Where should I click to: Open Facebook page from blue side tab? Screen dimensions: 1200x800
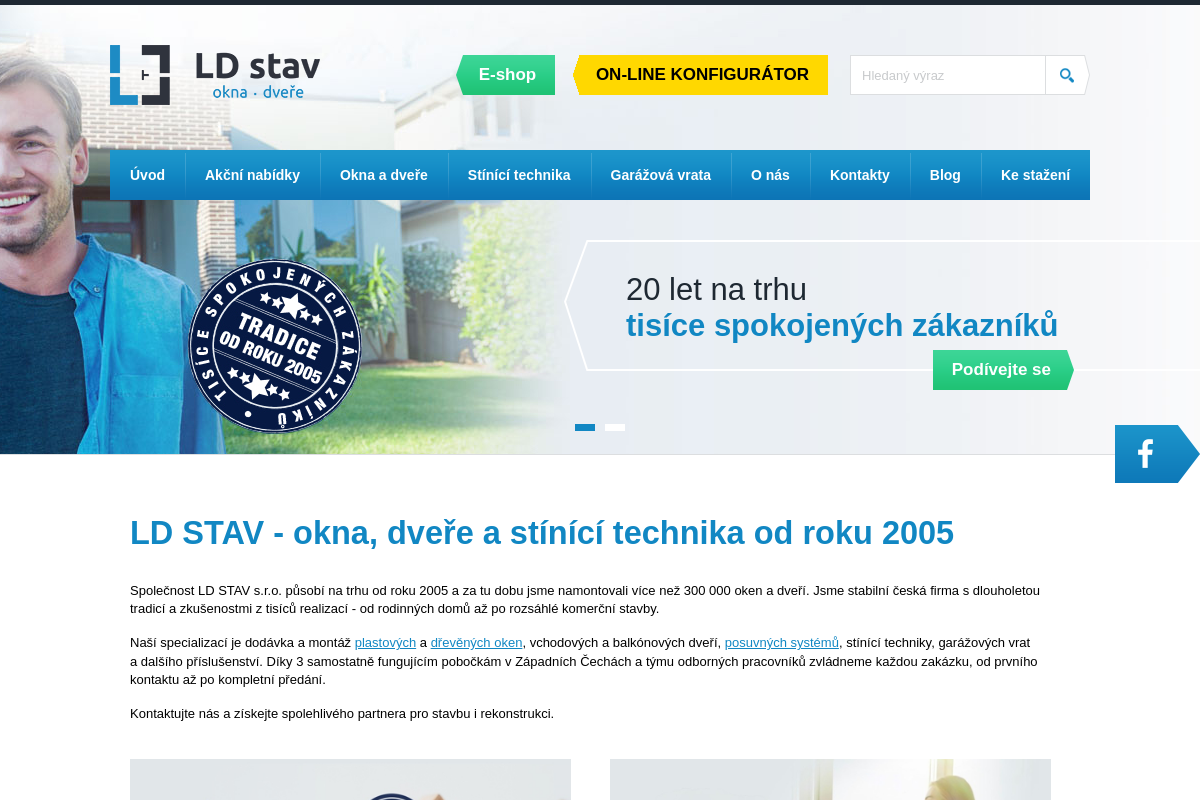point(1144,453)
